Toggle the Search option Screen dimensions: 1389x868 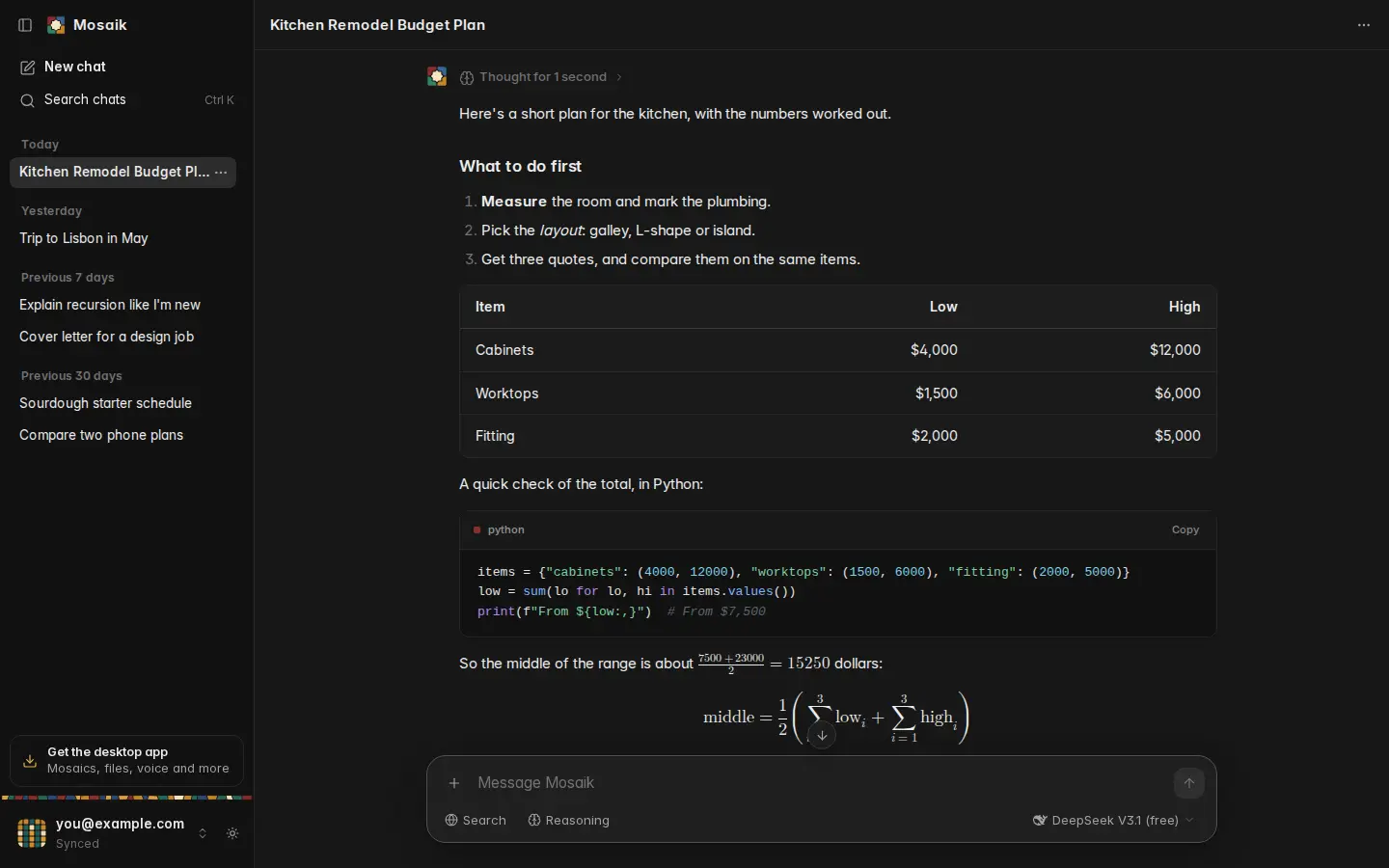pos(476,821)
